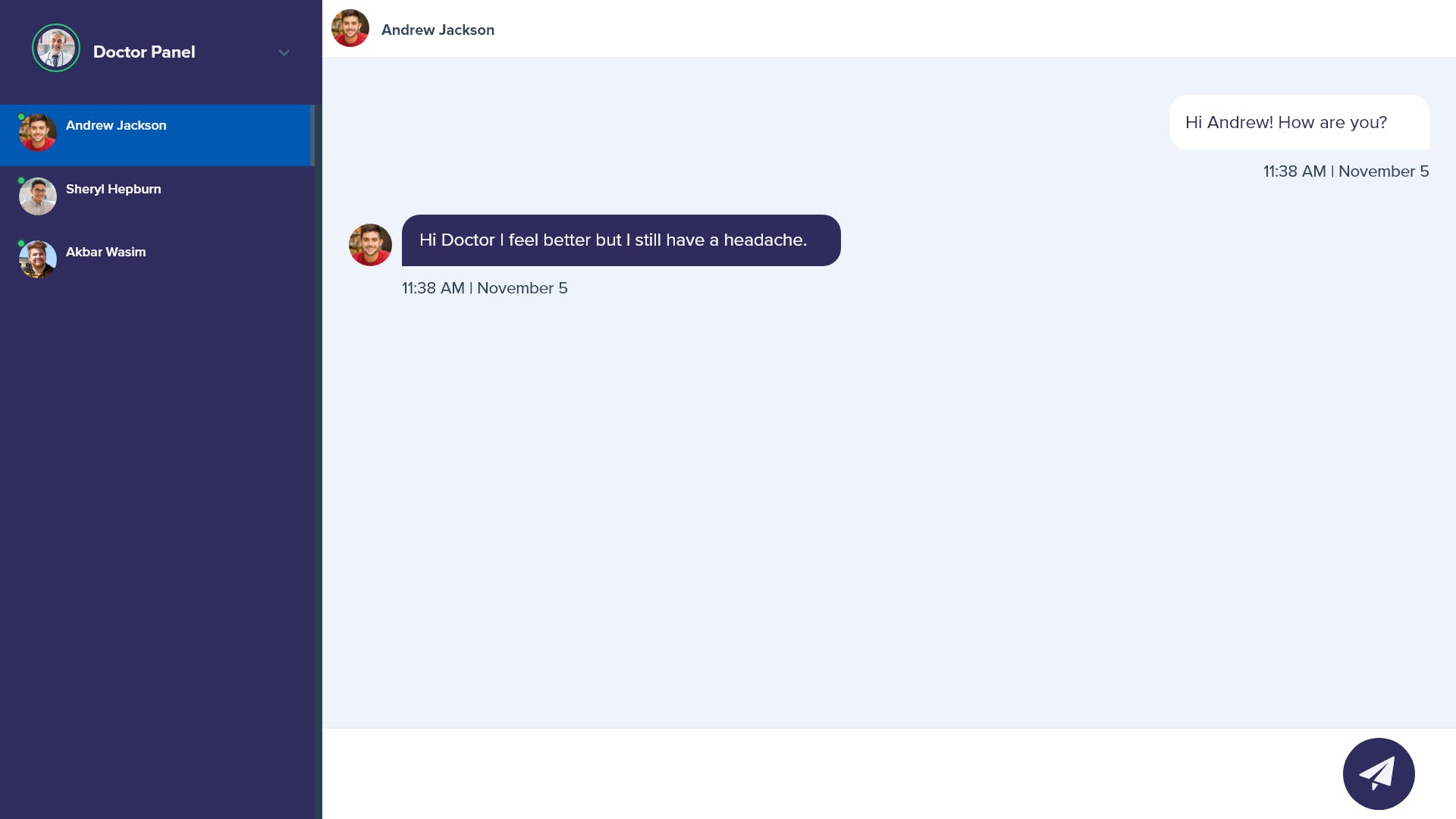This screenshot has width=1456, height=819.
Task: Click green online dot on Akbar's avatar
Action: point(21,243)
